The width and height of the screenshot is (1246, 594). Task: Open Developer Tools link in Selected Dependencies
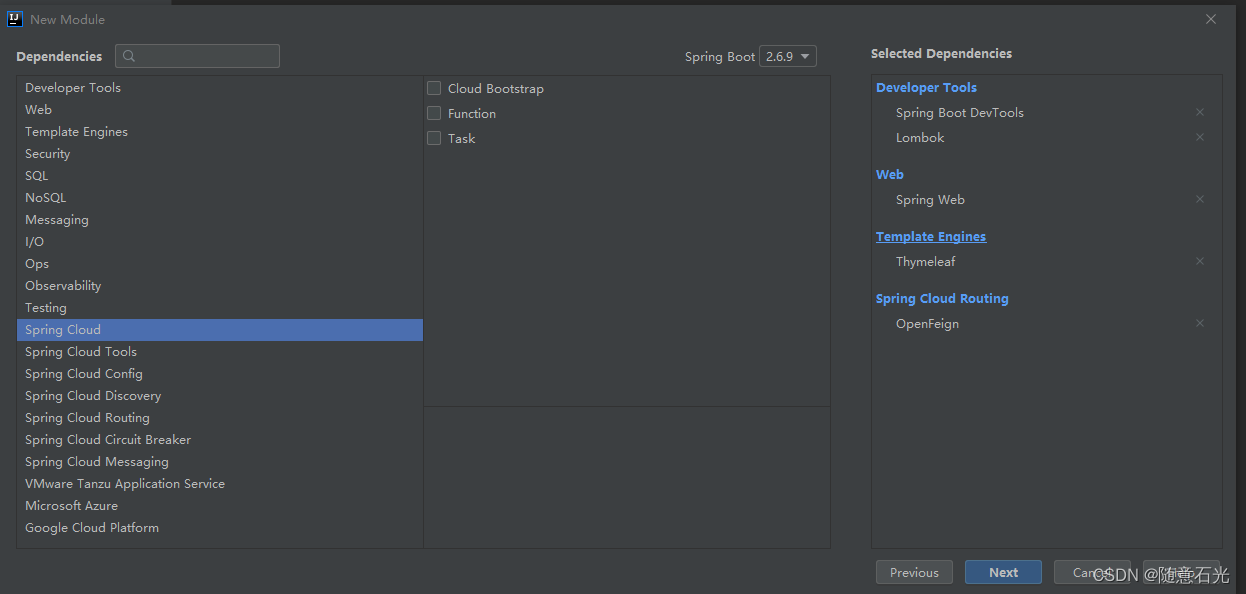[926, 88]
